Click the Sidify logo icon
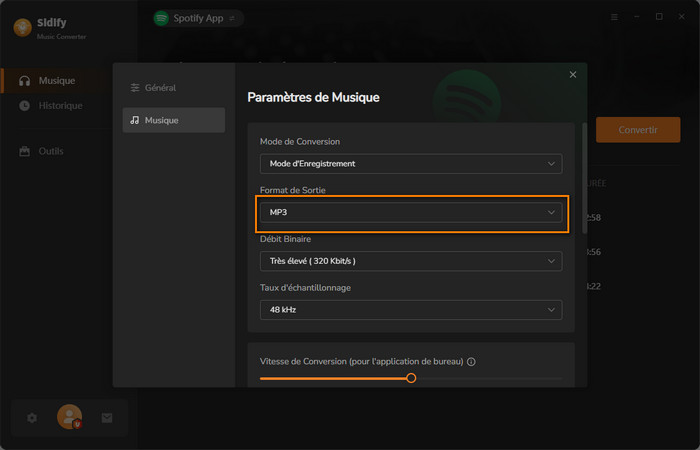The width and height of the screenshot is (700, 450). tap(22, 27)
